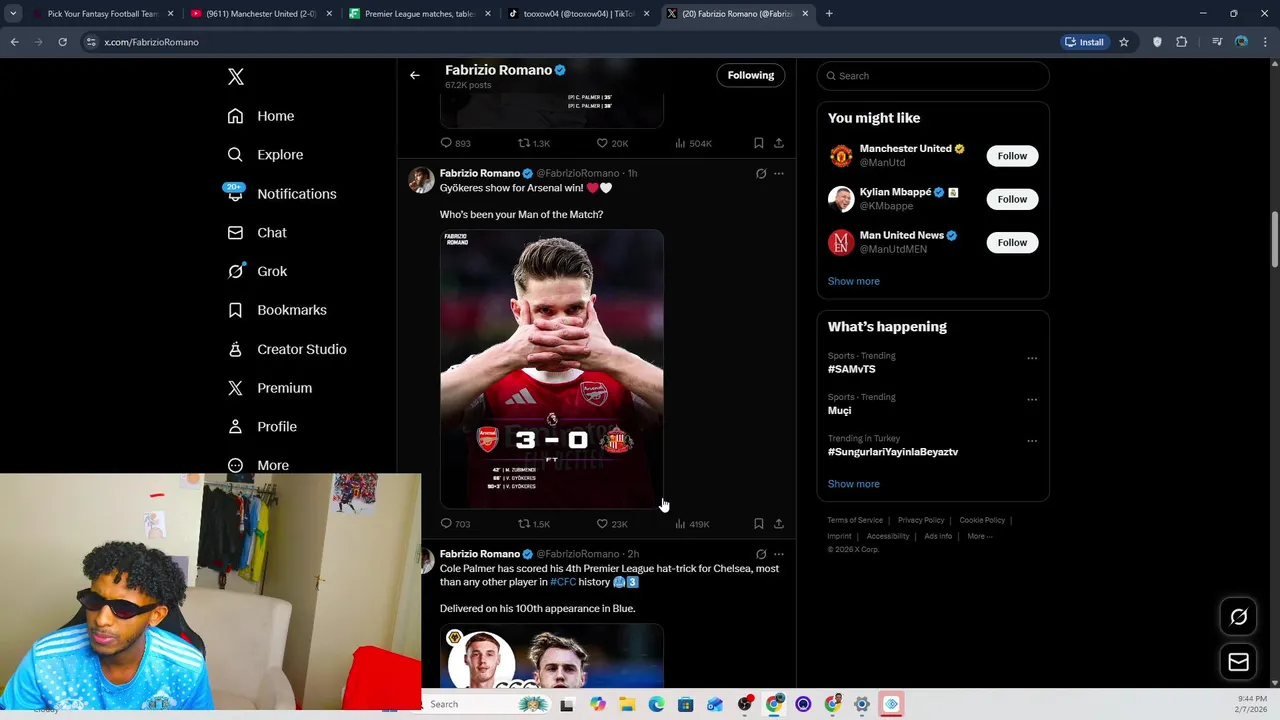The image size is (1280, 720).
Task: View analytics of the 504K views post
Action: point(692,143)
